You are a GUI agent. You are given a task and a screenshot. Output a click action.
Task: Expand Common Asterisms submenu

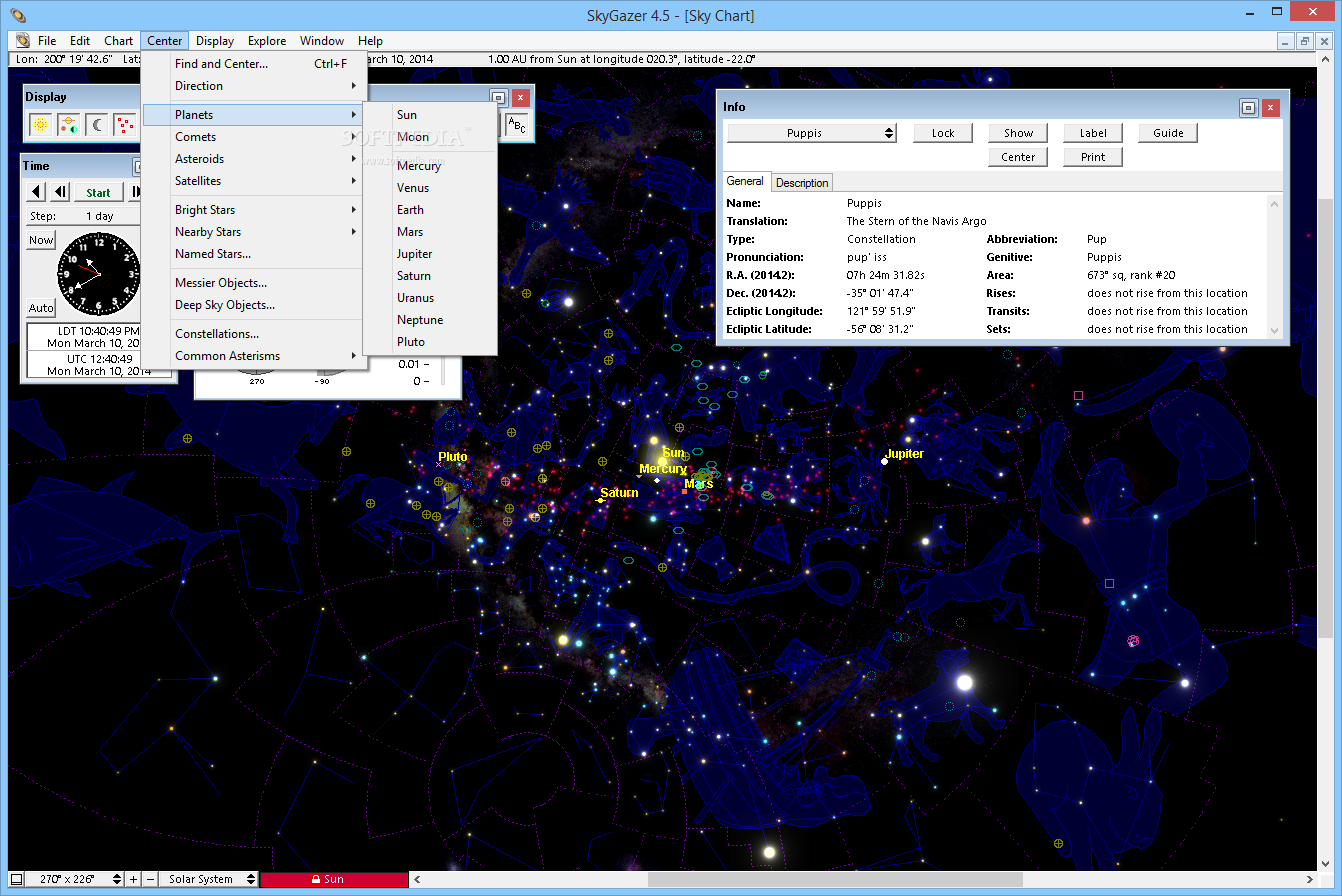click(x=252, y=356)
